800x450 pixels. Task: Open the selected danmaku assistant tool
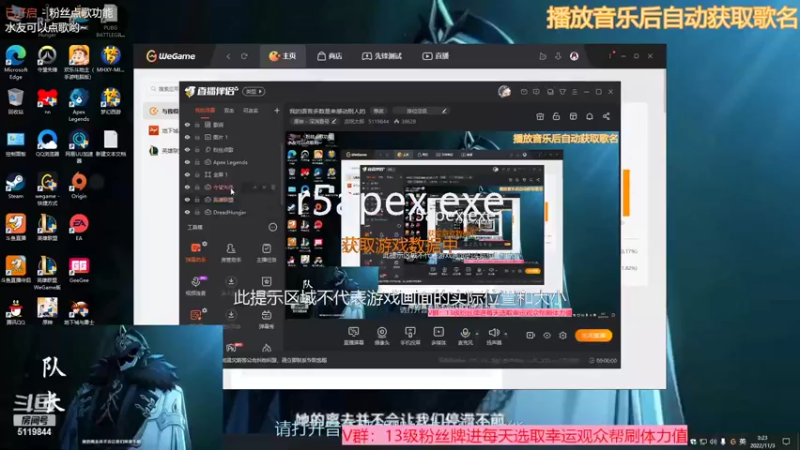(x=196, y=252)
